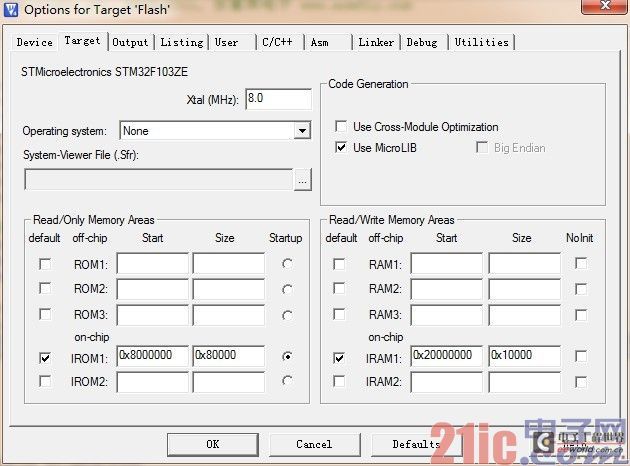Click the RAM2 Start field
630x466 pixels.
point(446,288)
